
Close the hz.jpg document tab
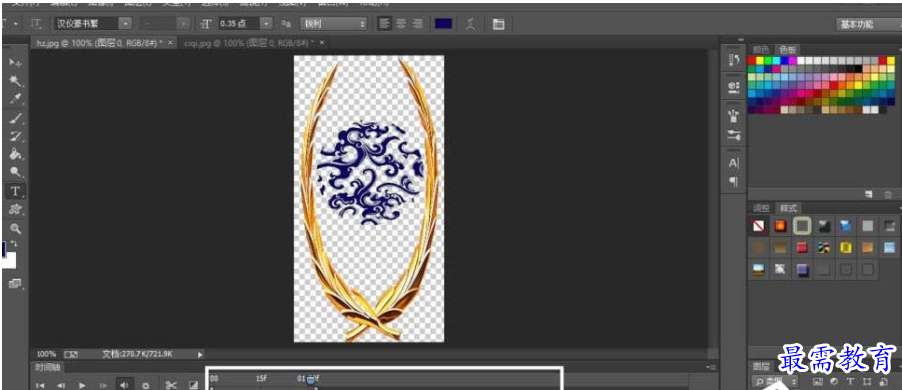point(170,43)
